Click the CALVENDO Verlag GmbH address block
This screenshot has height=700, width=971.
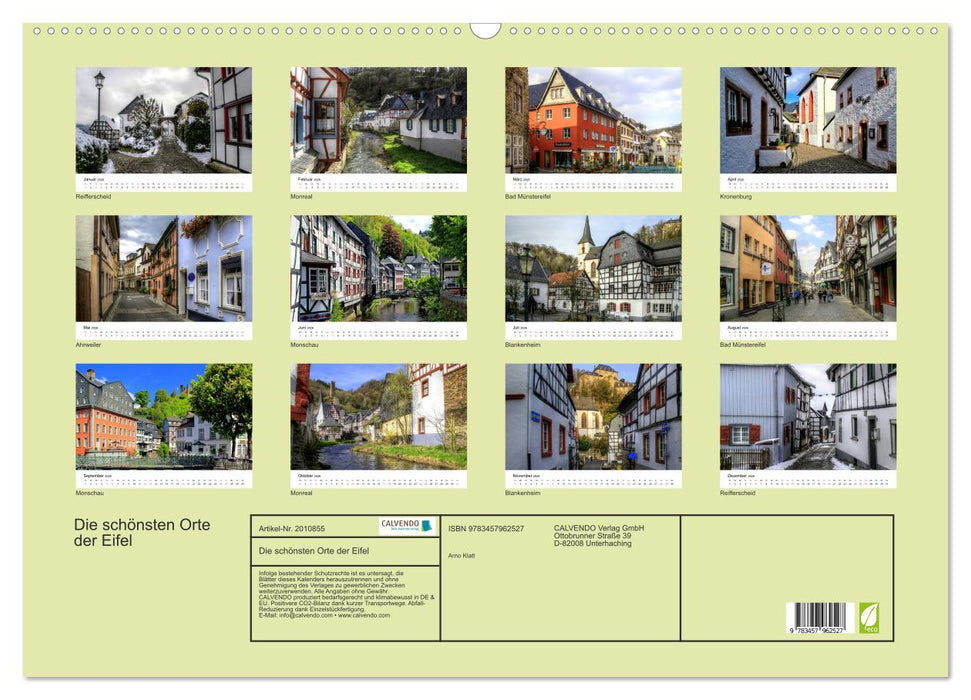point(597,534)
